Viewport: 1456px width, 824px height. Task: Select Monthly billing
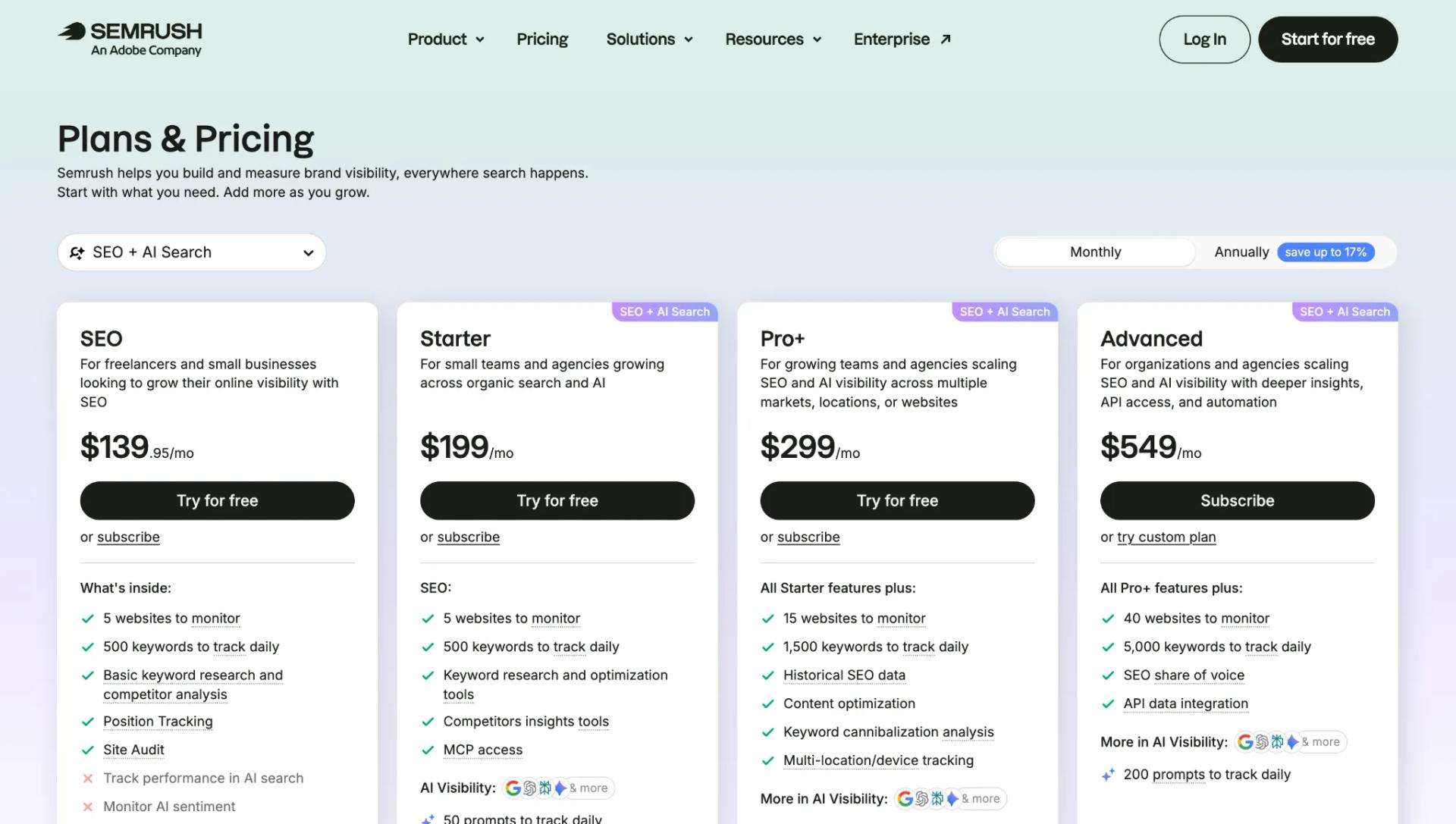point(1095,252)
